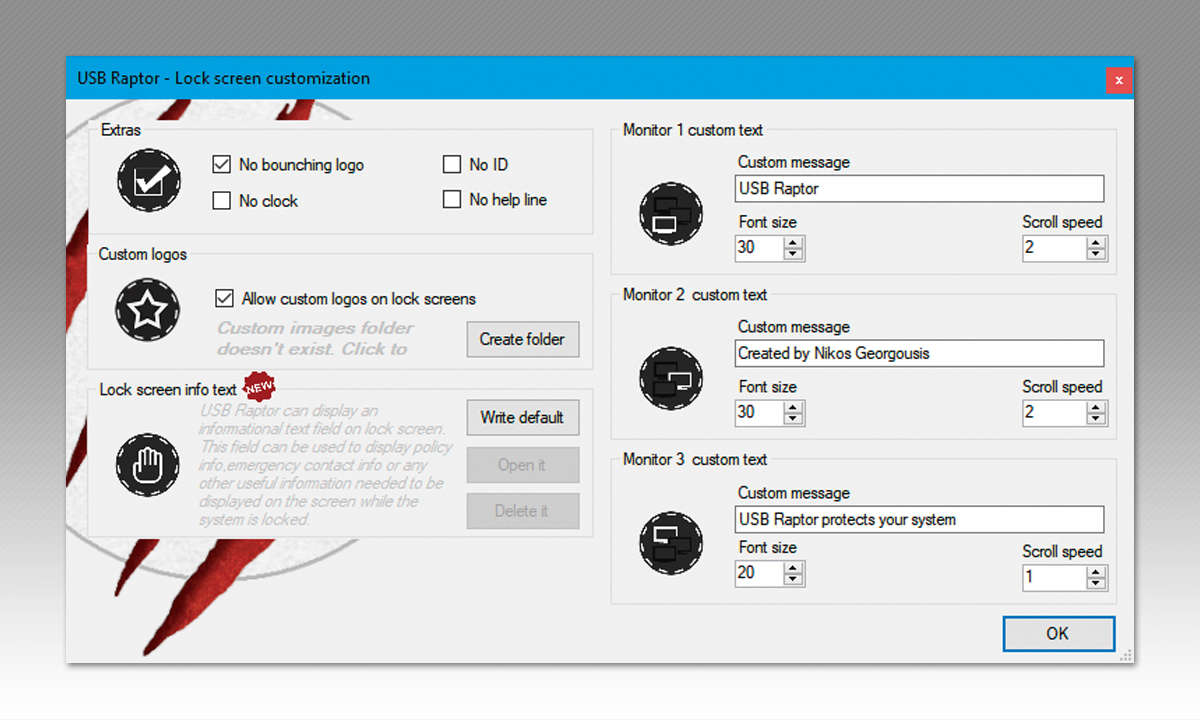Increase Monitor 1 font size
The width and height of the screenshot is (1200, 720).
coord(794,242)
